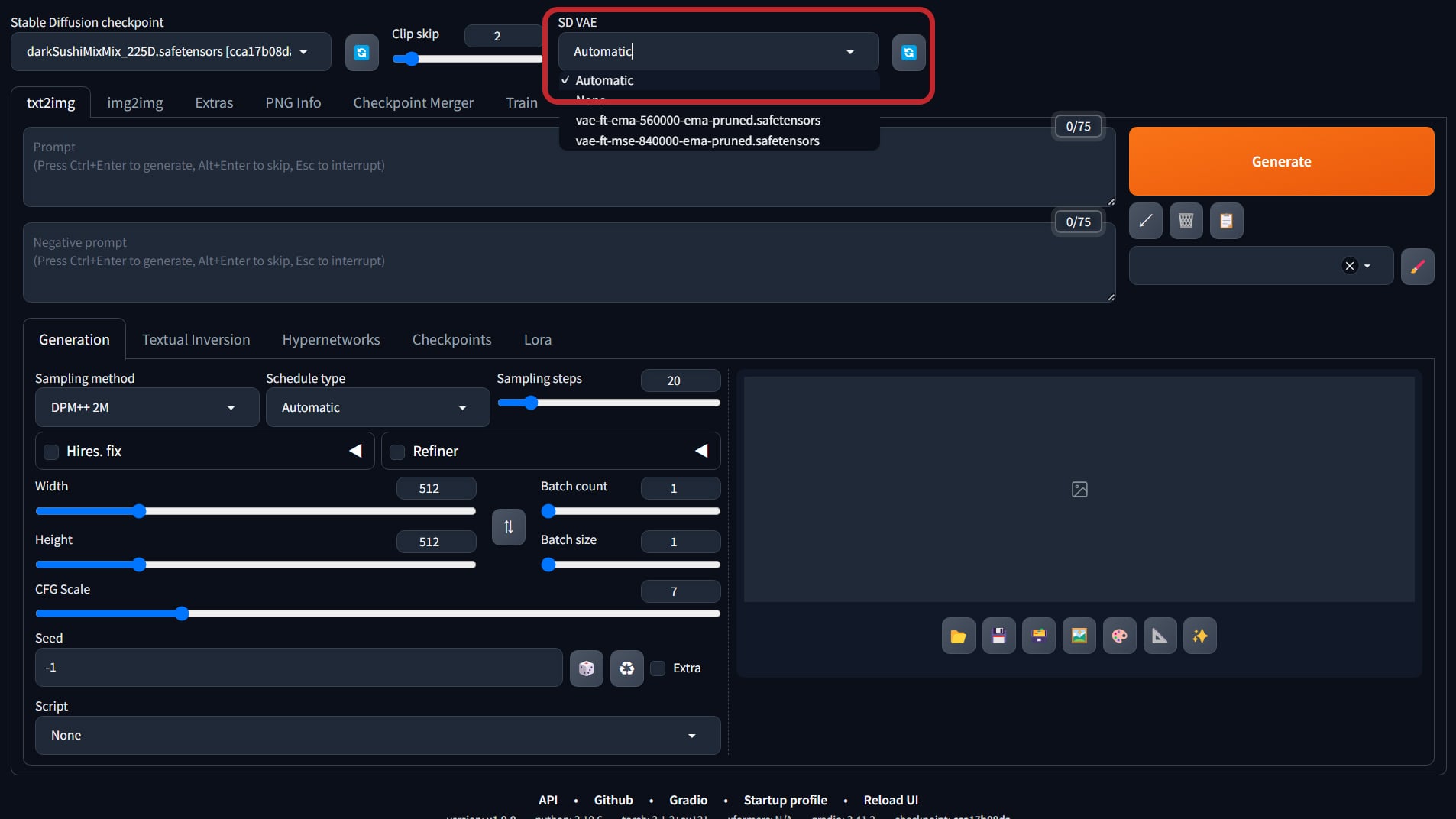The image size is (1456, 819).
Task: Adjust the CFG Scale slider
Action: pyautogui.click(x=377, y=613)
